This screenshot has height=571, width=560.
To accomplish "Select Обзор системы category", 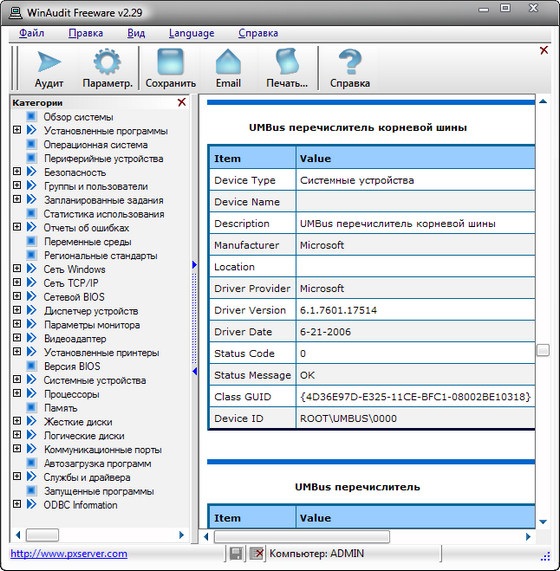I will pos(78,117).
